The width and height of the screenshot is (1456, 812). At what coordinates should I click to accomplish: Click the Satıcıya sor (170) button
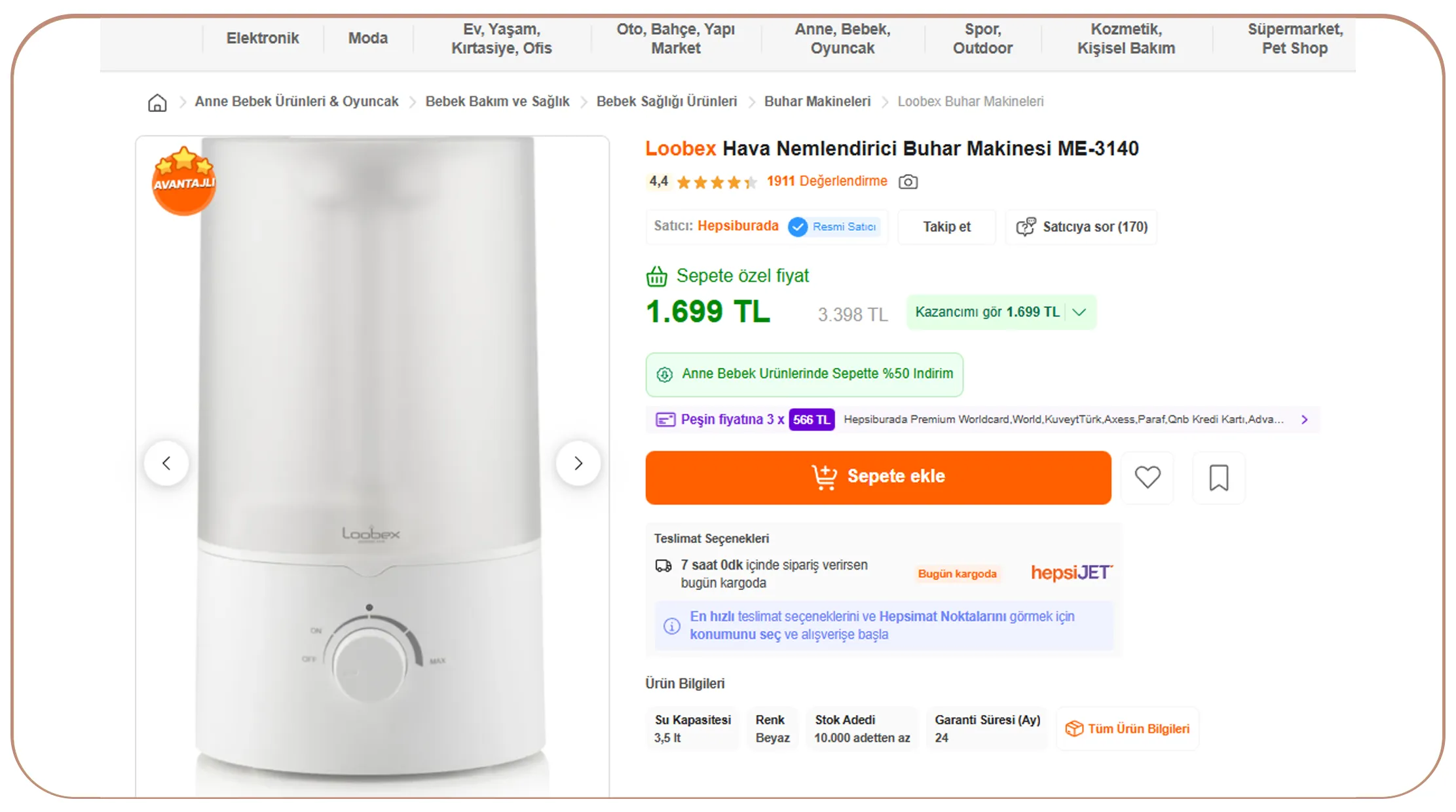pos(1082,227)
